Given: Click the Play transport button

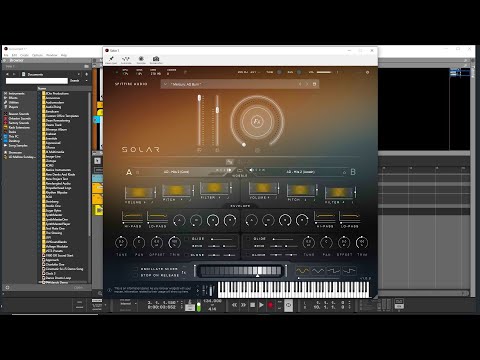Looking at the screenshot, I should click(261, 305).
